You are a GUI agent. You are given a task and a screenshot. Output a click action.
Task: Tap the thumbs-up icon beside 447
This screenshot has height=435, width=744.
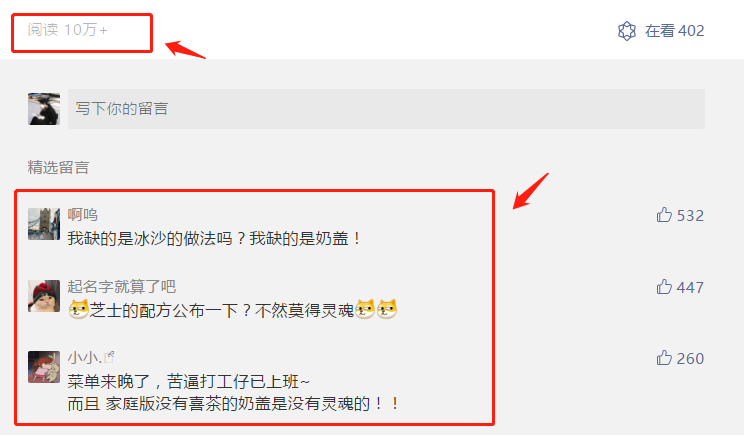click(x=664, y=287)
